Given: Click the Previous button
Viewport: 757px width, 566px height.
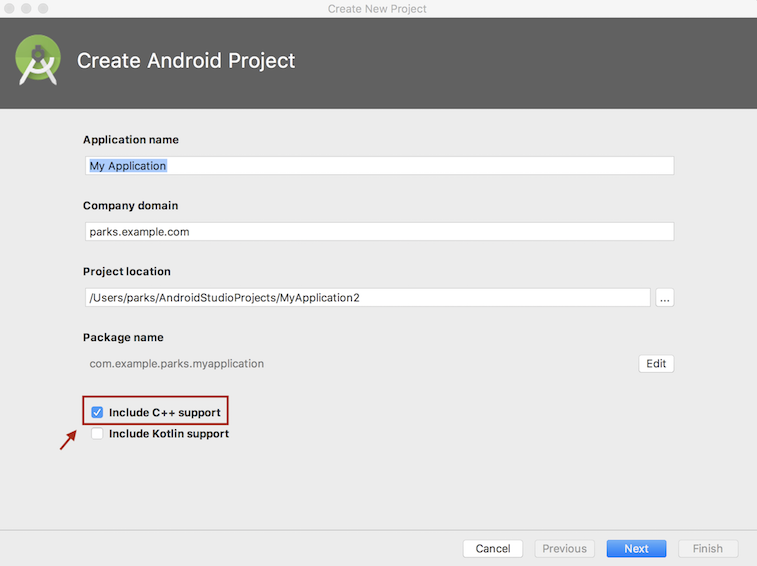Looking at the screenshot, I should (564, 549).
